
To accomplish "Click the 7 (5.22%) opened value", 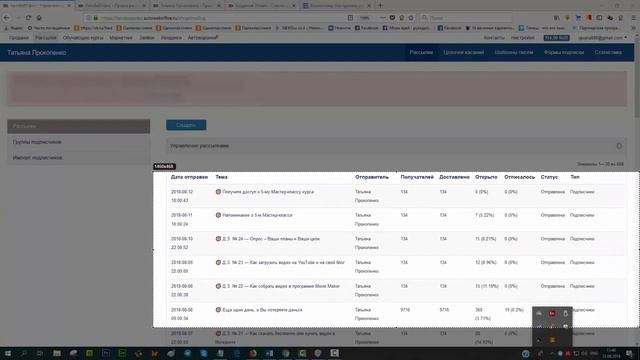I will [x=484, y=215].
